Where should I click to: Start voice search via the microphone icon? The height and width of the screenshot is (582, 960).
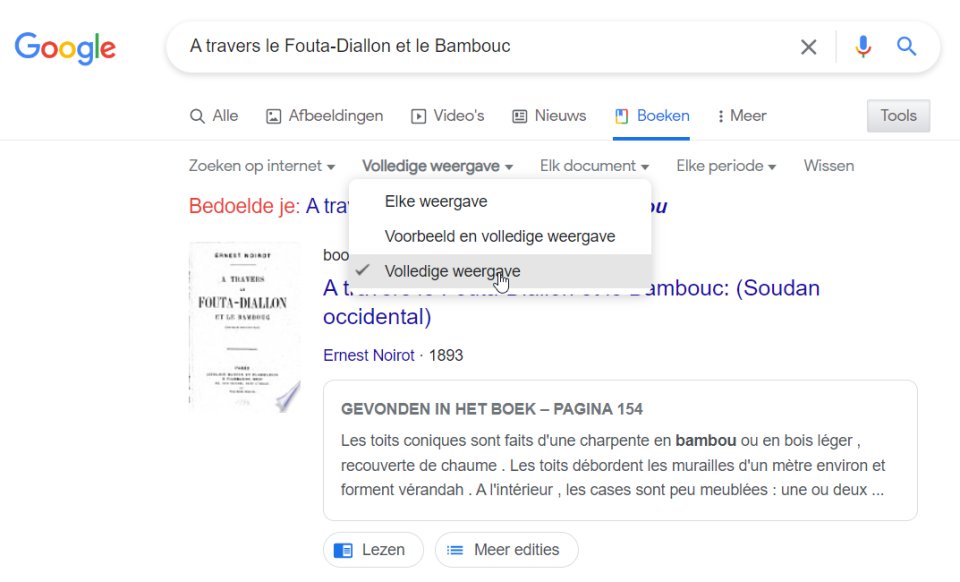862,46
